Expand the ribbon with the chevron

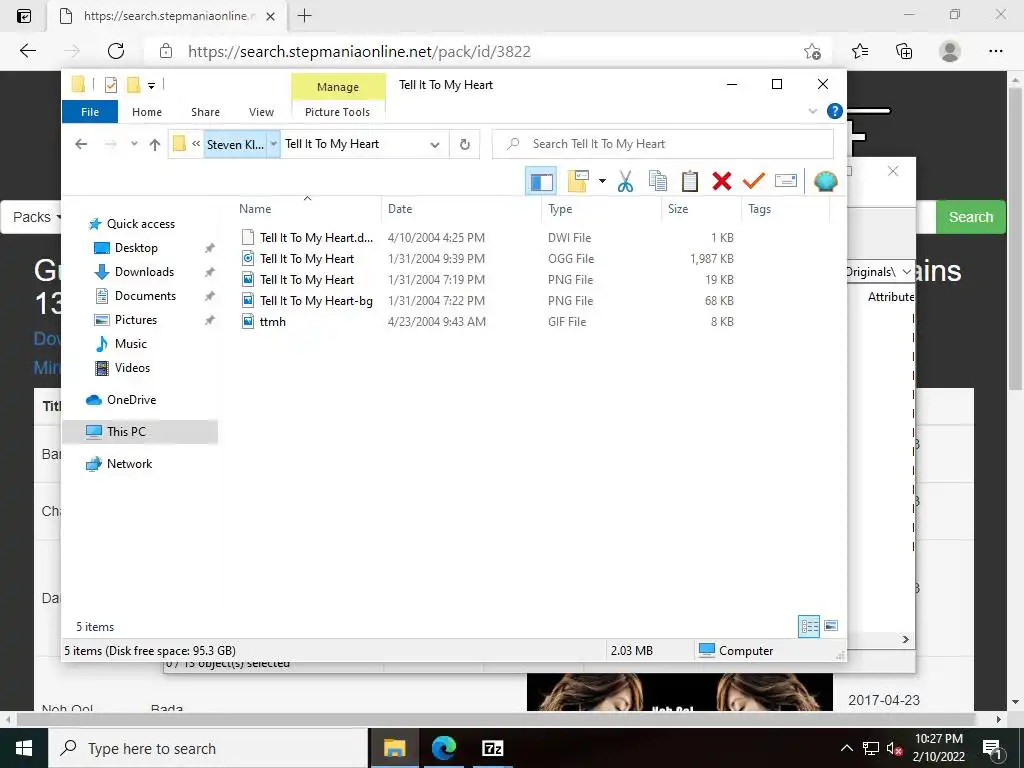pyautogui.click(x=812, y=111)
